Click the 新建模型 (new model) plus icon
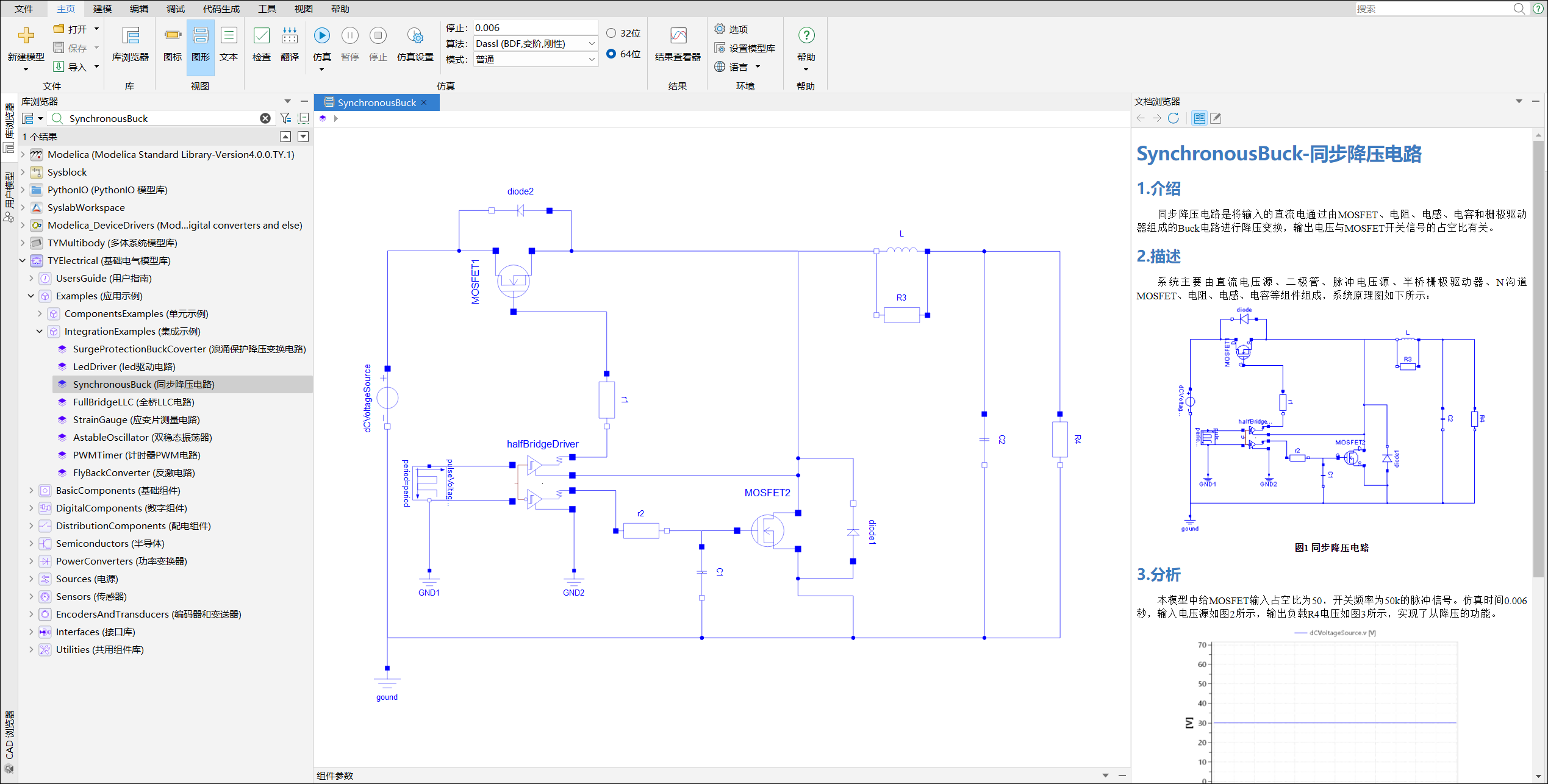1548x784 pixels. (x=26, y=36)
